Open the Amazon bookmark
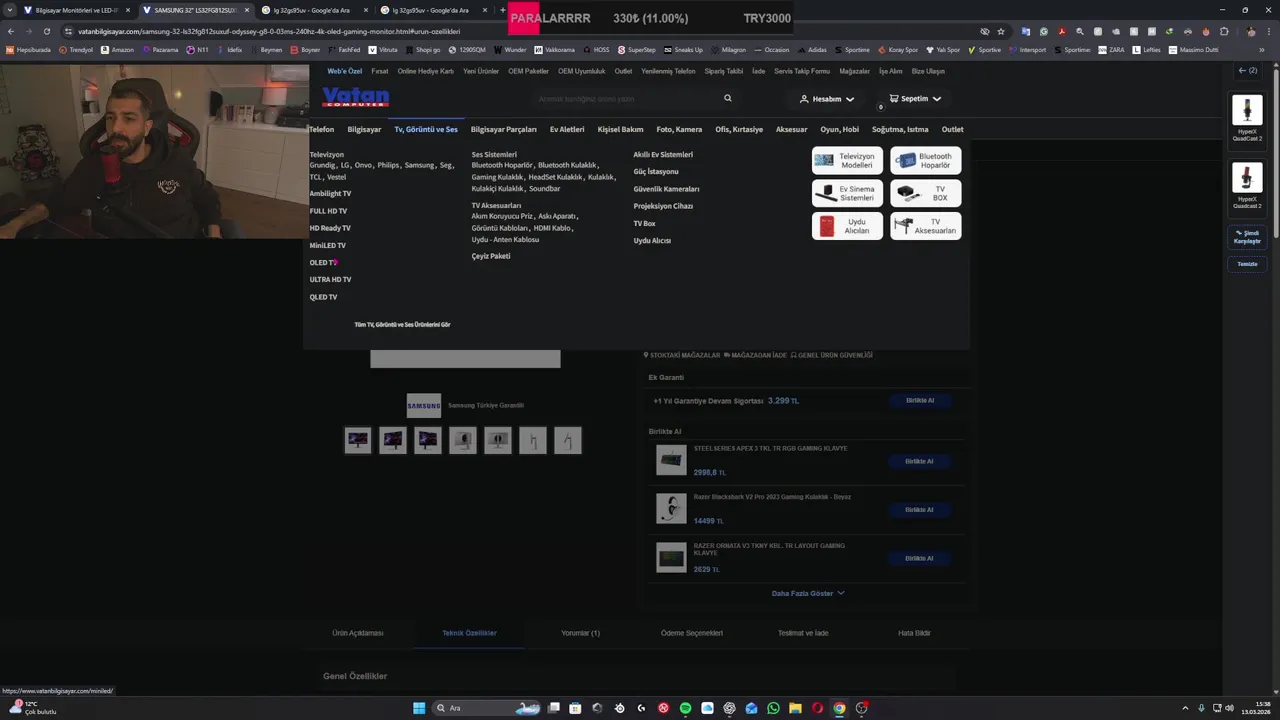Image resolution: width=1280 pixels, height=720 pixels. pyautogui.click(x=117, y=49)
